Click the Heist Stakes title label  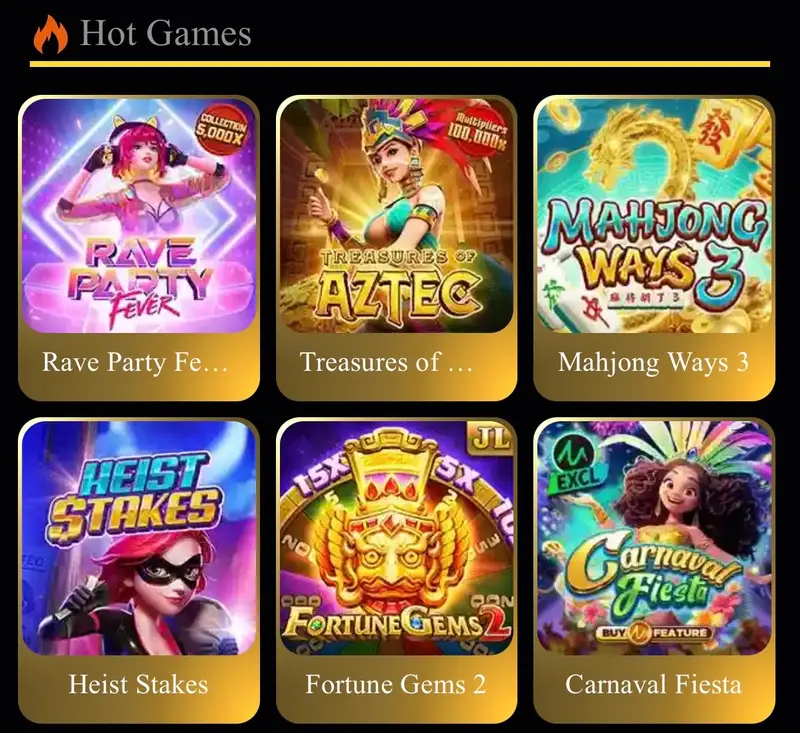[138, 684]
